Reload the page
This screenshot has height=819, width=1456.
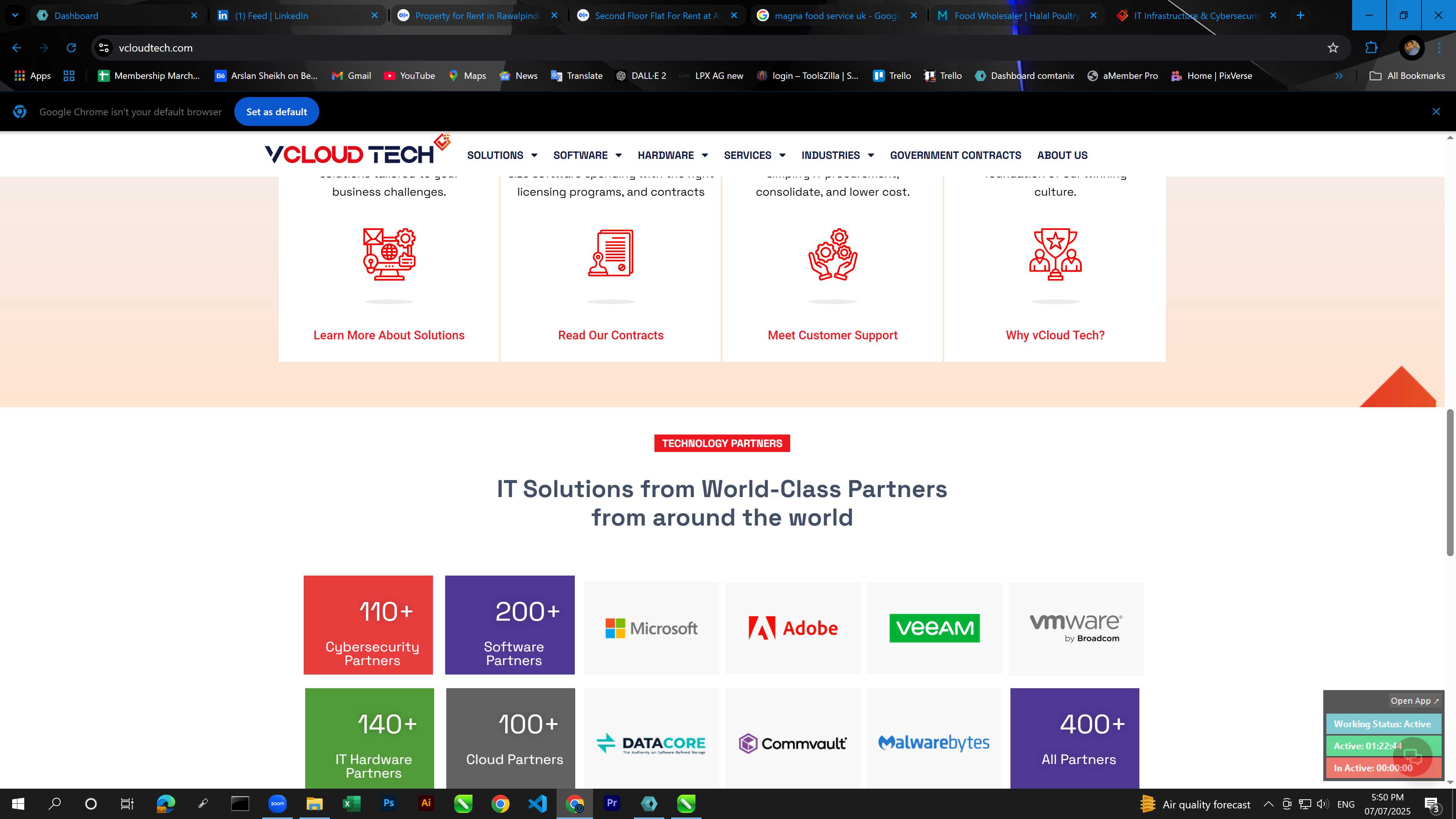71,48
